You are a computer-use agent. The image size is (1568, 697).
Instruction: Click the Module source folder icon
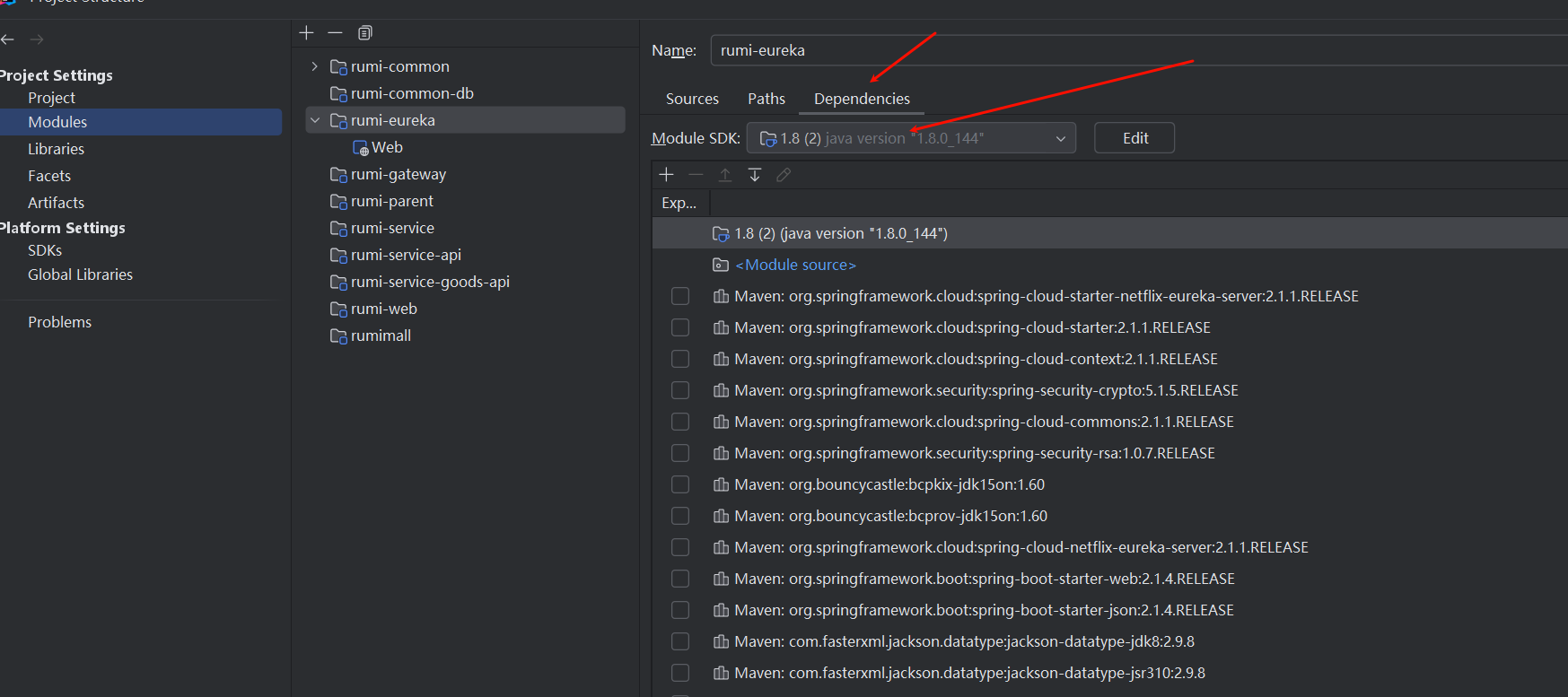point(721,265)
